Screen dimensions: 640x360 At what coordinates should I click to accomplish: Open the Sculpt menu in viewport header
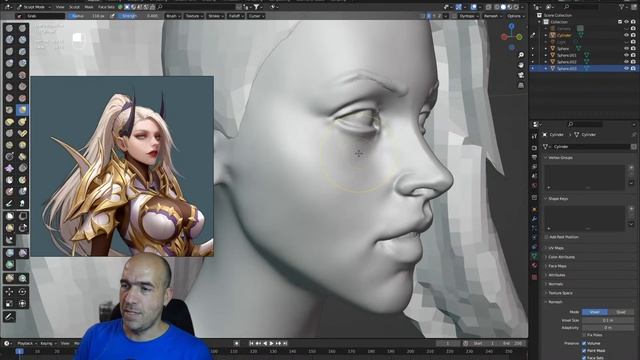tap(74, 7)
